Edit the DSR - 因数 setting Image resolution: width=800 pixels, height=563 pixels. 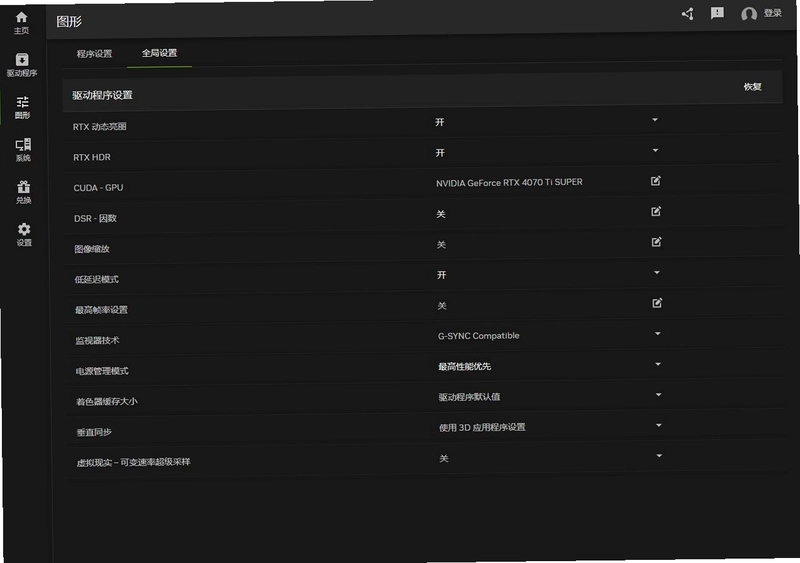(x=656, y=211)
